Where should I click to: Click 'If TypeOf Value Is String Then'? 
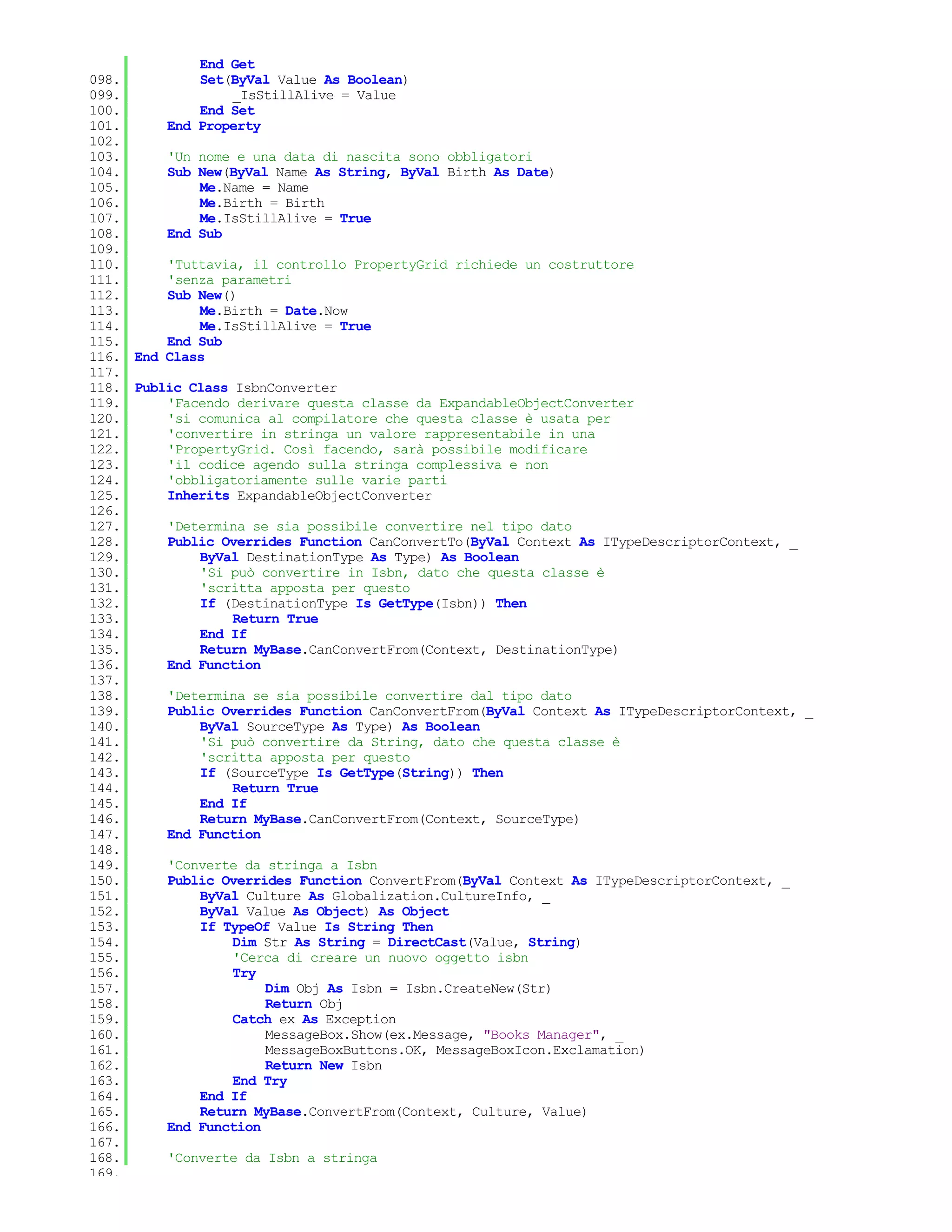pos(317,927)
